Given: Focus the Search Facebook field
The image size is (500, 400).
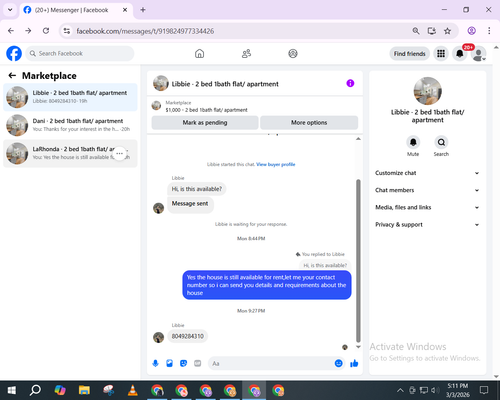Looking at the screenshot, I should click(x=80, y=53).
